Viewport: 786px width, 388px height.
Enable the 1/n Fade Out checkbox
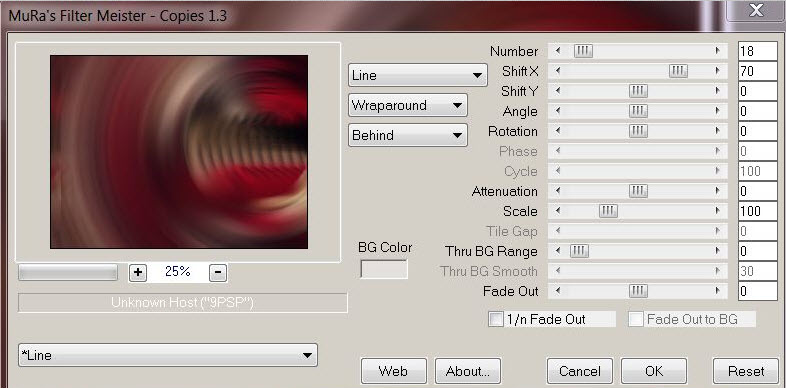click(496, 319)
